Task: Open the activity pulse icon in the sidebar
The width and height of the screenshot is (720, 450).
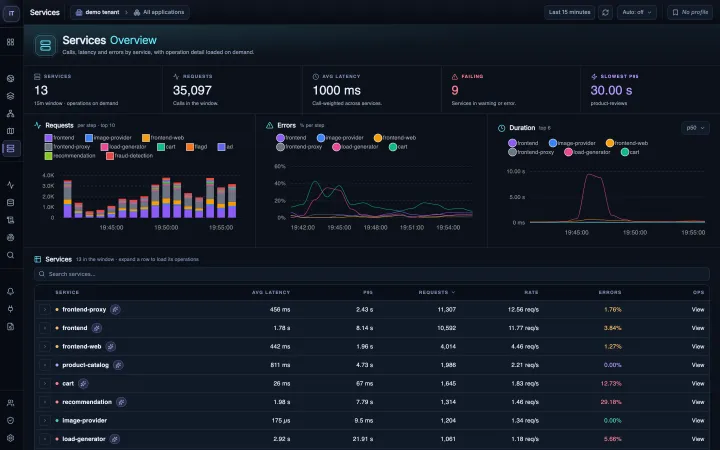Action: [11, 185]
